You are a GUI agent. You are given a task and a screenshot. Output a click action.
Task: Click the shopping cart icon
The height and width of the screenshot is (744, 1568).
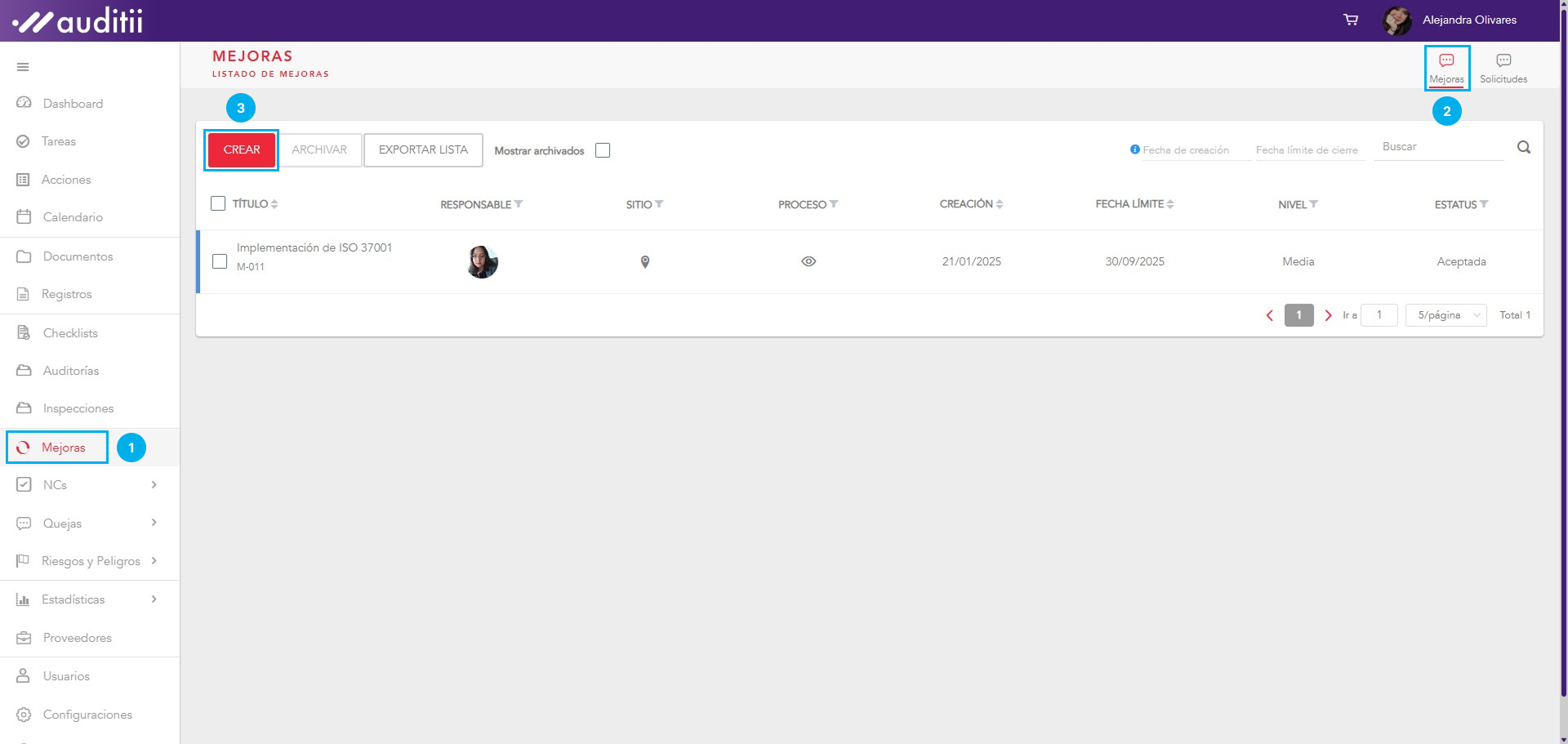1351,20
